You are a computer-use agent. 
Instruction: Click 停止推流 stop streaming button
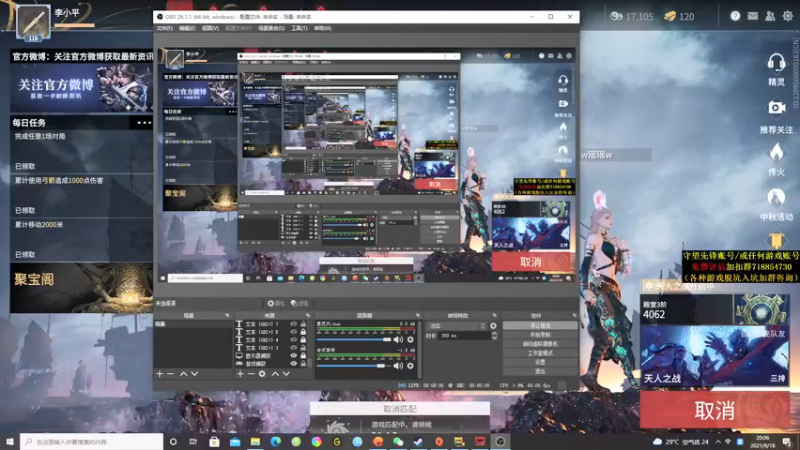[540, 326]
